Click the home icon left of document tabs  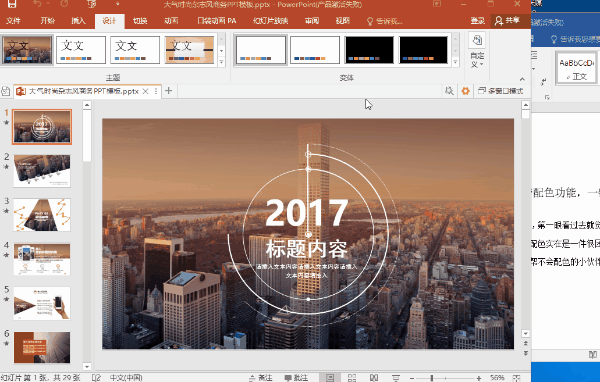pos(5,91)
